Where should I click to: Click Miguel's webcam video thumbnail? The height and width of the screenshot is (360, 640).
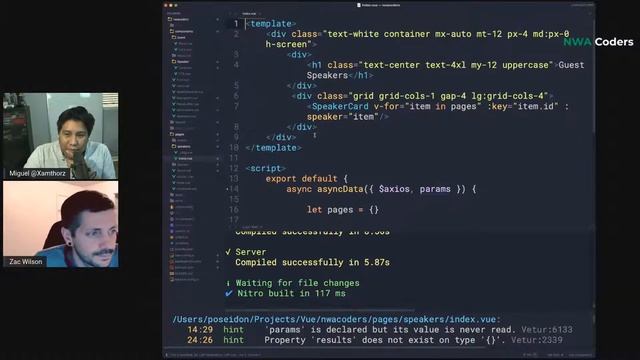click(x=61, y=136)
